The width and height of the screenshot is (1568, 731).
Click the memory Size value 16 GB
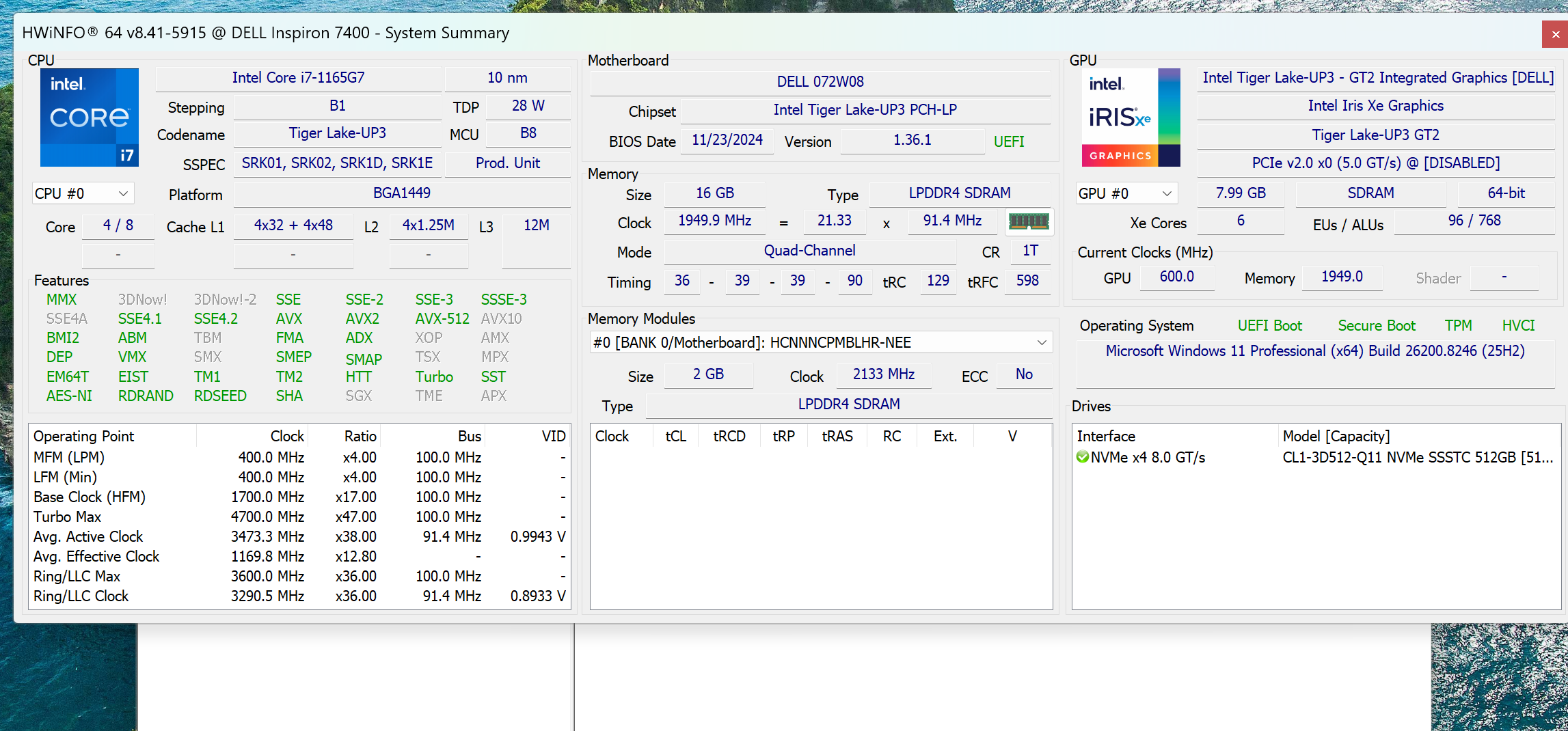(x=715, y=193)
